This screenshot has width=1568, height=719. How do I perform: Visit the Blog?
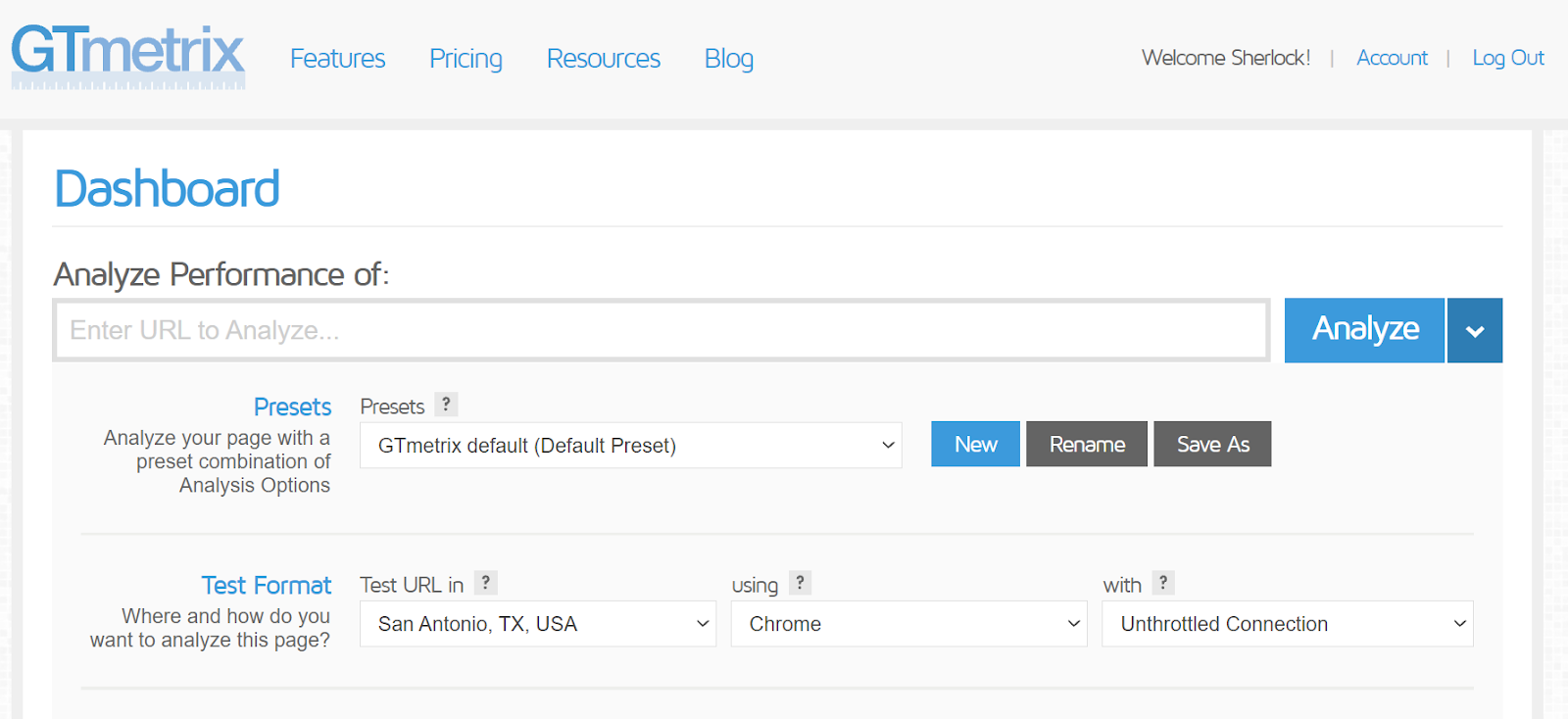coord(729,59)
